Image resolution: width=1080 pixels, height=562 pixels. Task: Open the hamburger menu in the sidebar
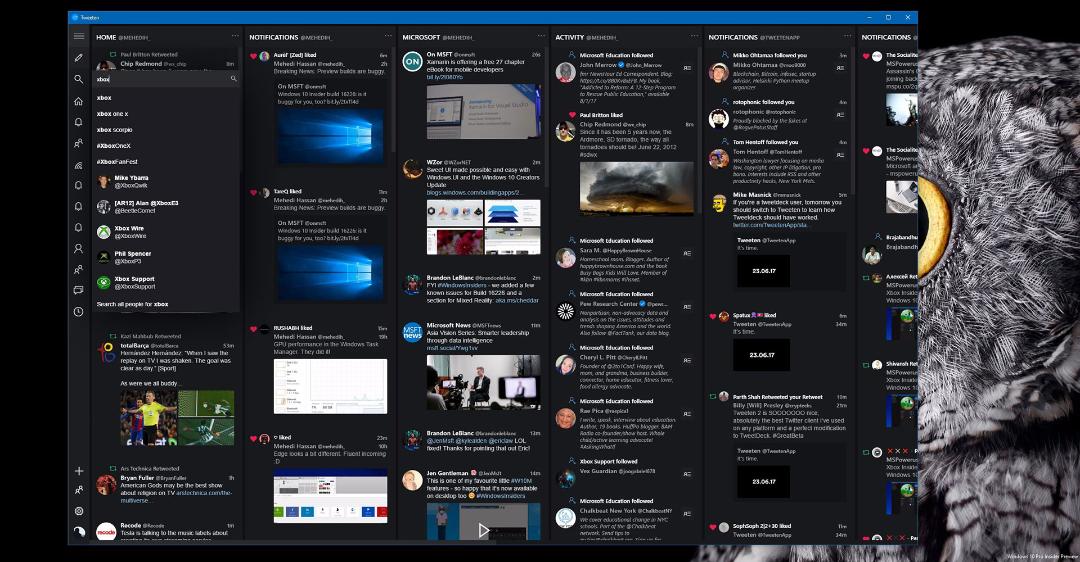(x=79, y=37)
